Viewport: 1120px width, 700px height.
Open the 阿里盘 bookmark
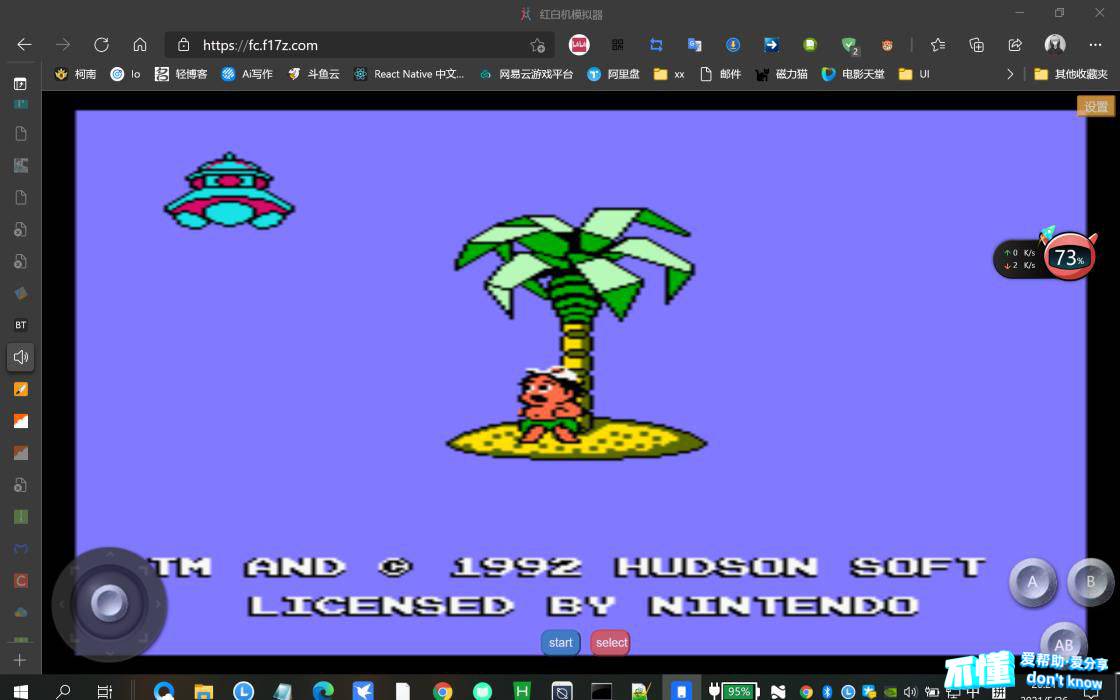coord(613,74)
